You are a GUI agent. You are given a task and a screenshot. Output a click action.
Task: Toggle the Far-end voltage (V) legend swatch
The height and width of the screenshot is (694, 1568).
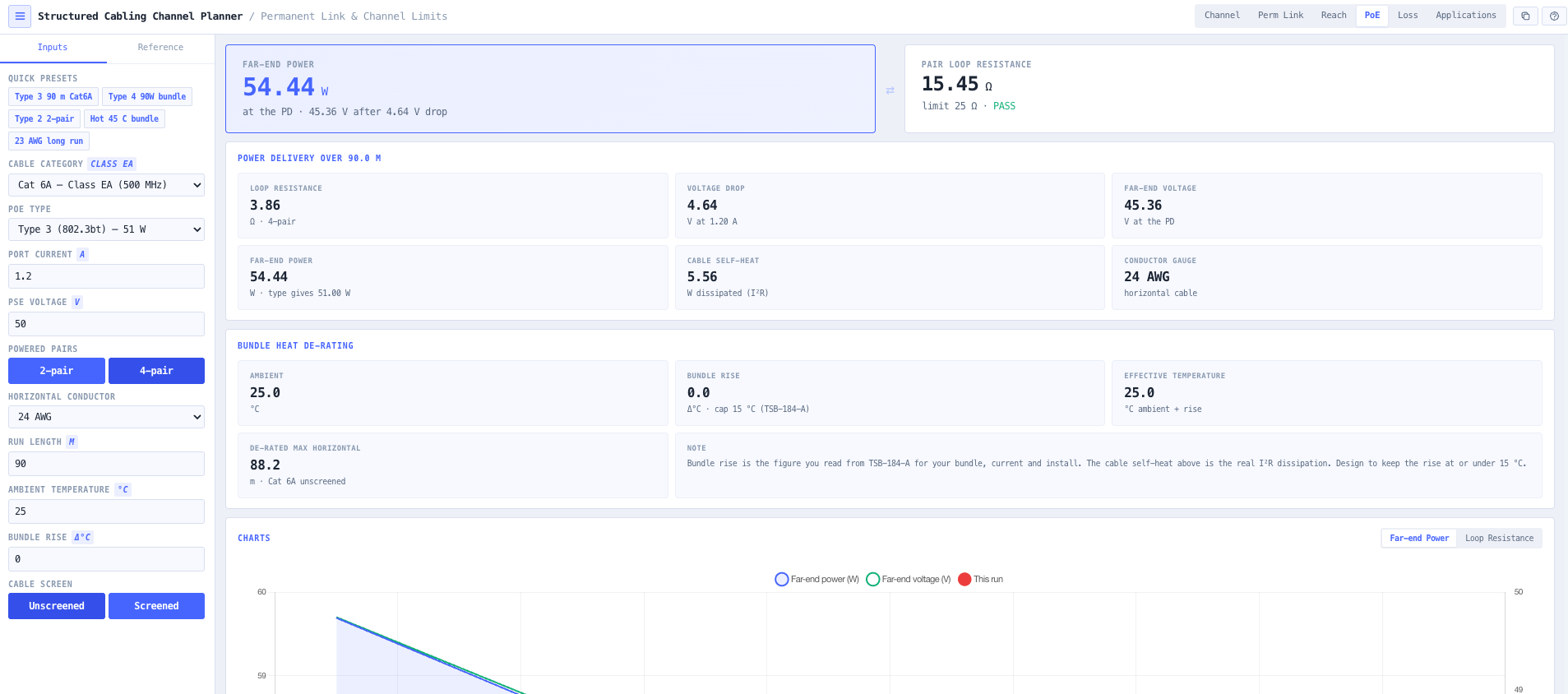(x=873, y=580)
